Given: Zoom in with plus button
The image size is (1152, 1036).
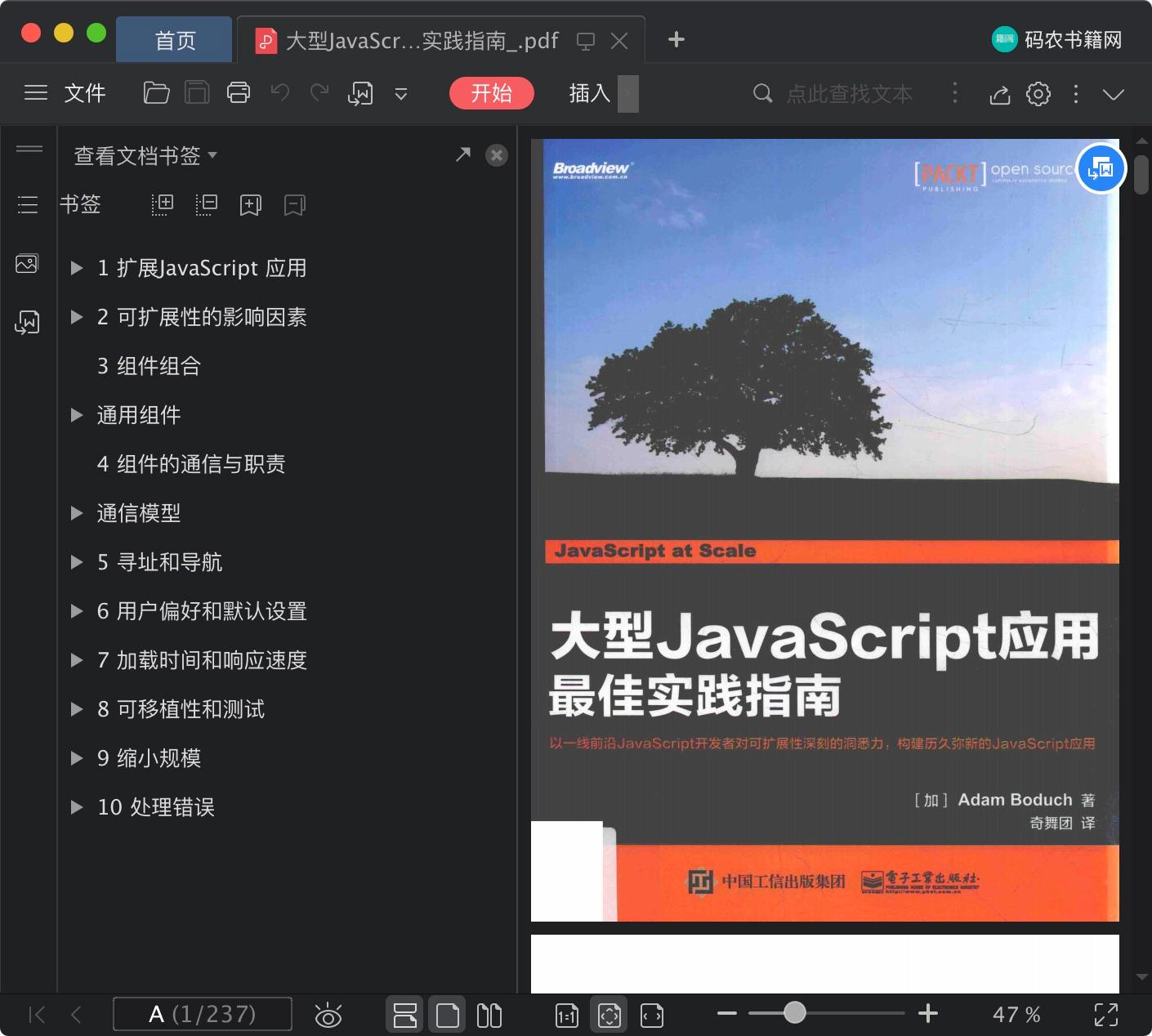Looking at the screenshot, I should (x=928, y=1014).
